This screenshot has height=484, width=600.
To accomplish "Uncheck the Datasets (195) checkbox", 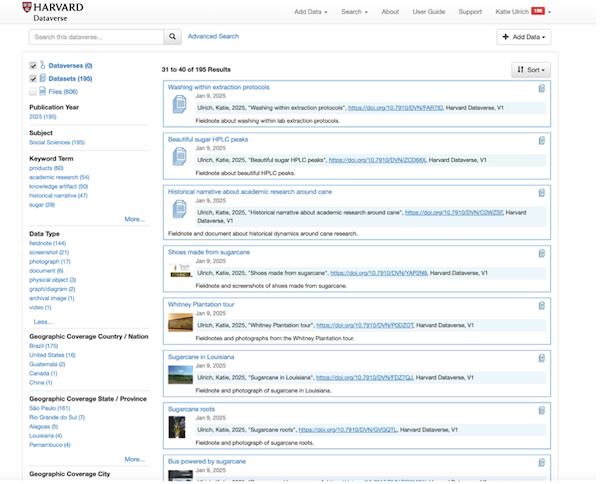I will [33, 78].
